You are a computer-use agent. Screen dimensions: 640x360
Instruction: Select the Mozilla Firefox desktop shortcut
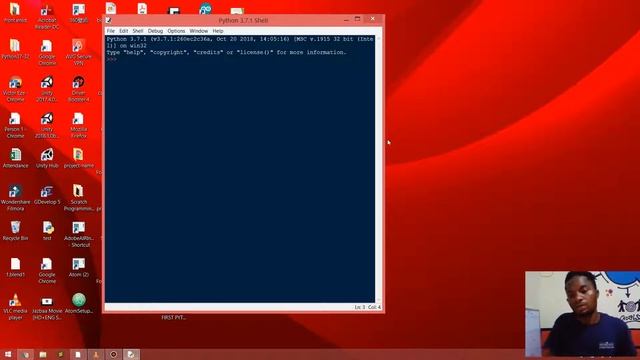click(x=78, y=125)
